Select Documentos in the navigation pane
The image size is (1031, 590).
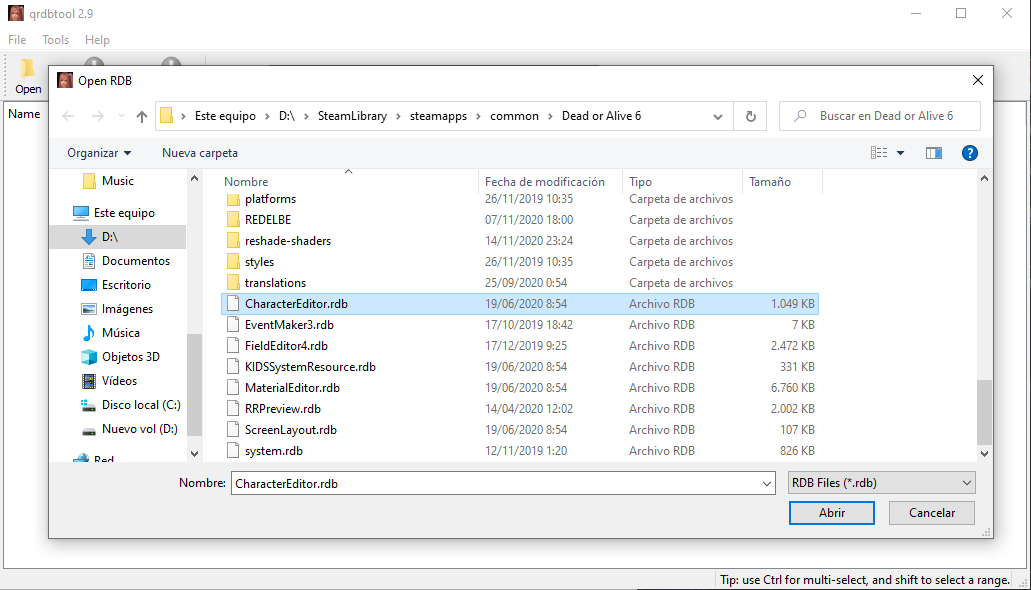126,261
